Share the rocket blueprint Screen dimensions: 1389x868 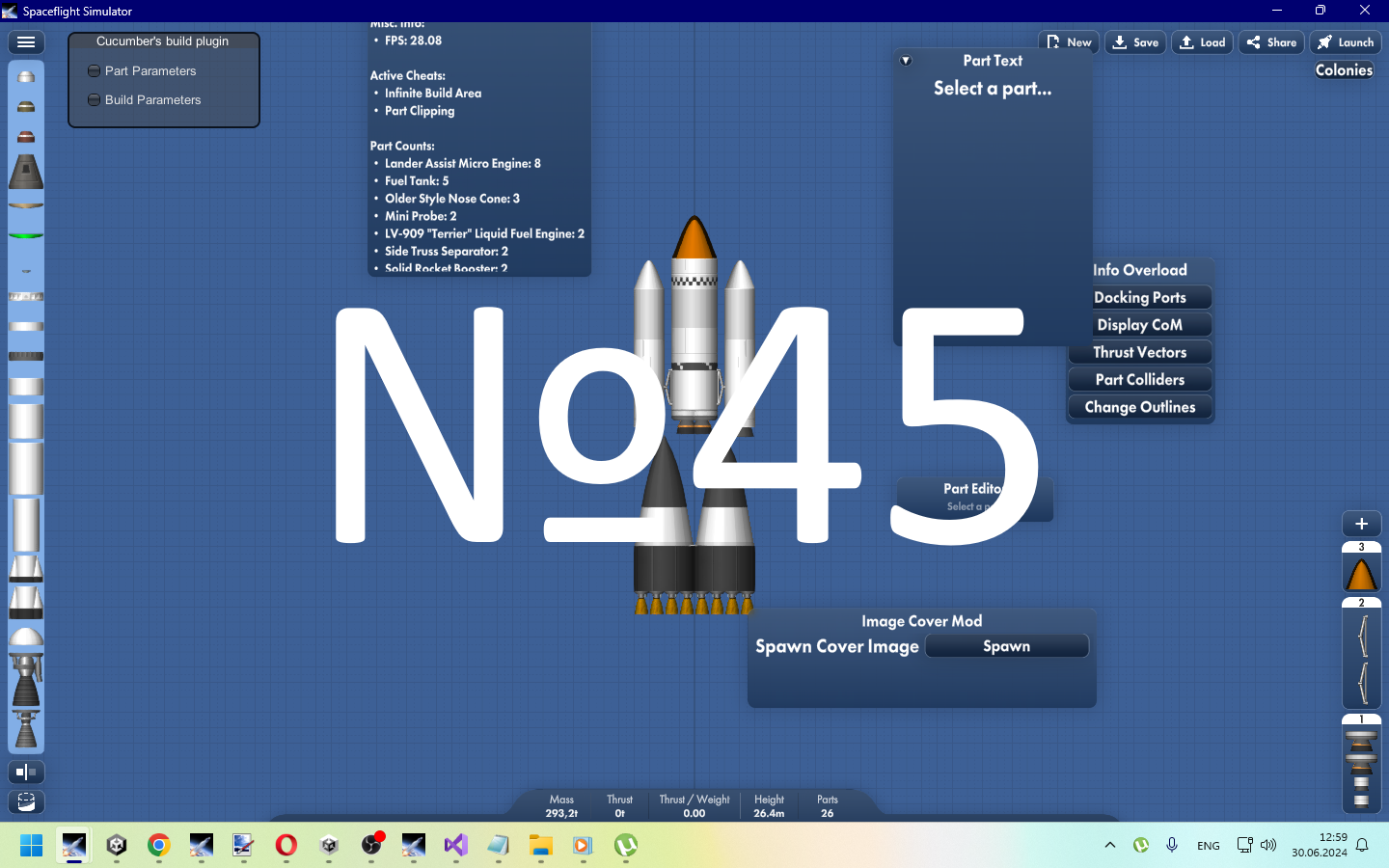click(1271, 42)
